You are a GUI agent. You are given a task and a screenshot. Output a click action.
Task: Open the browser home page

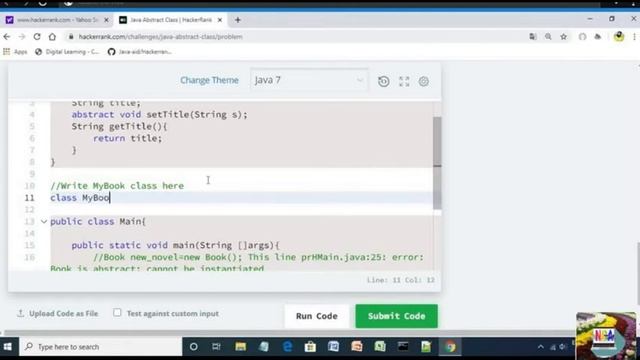52,37
